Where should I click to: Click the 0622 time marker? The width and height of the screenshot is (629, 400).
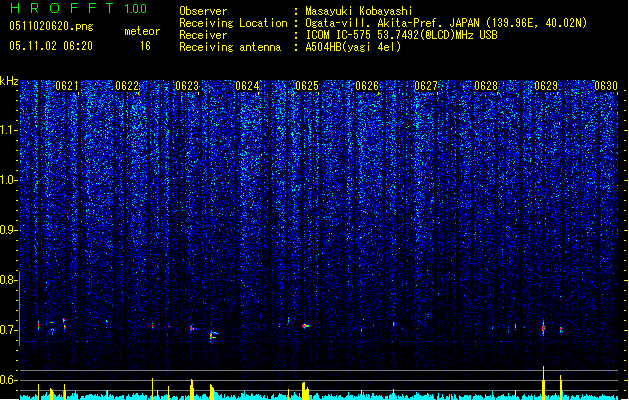127,86
